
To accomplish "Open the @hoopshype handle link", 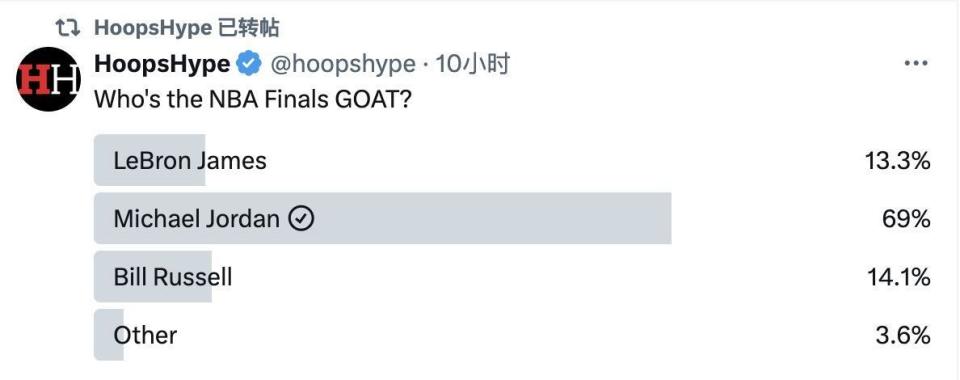I will point(343,64).
